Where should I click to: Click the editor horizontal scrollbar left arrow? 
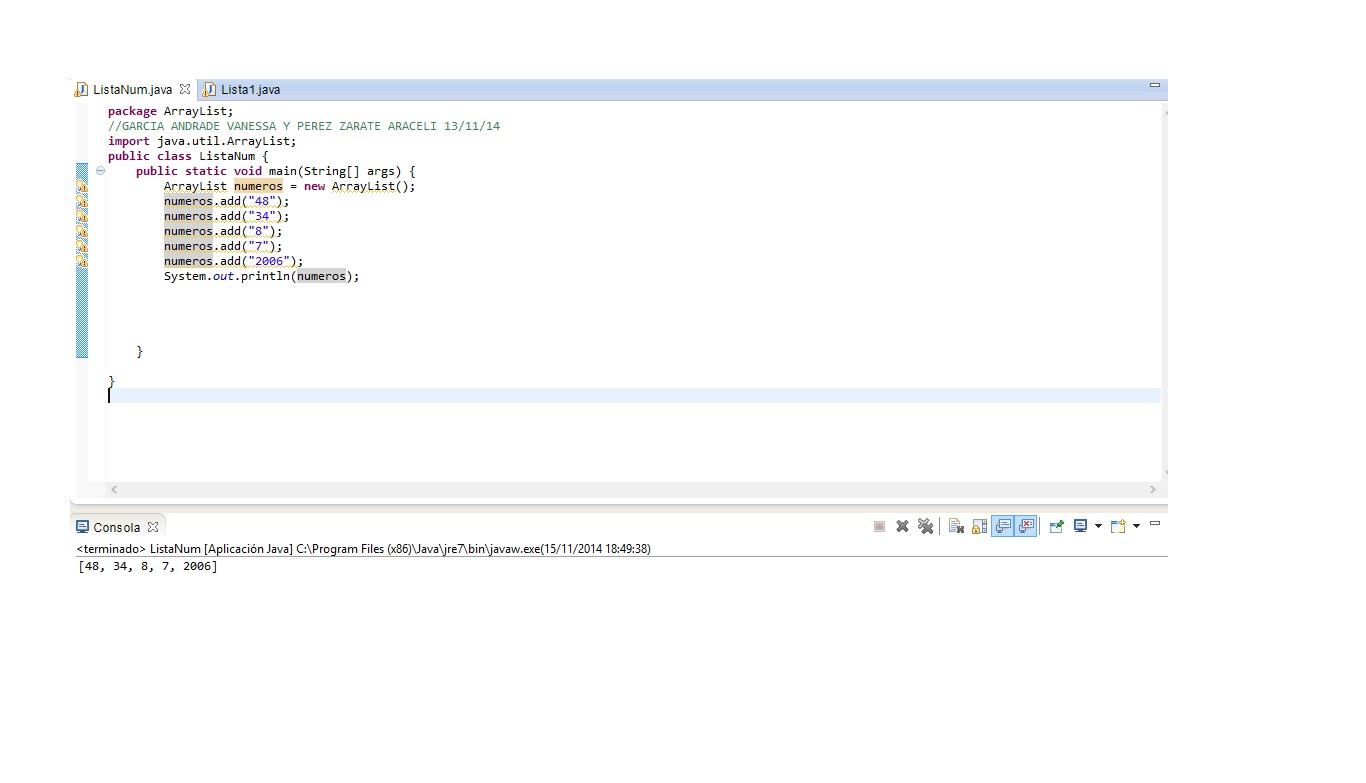[x=113, y=489]
